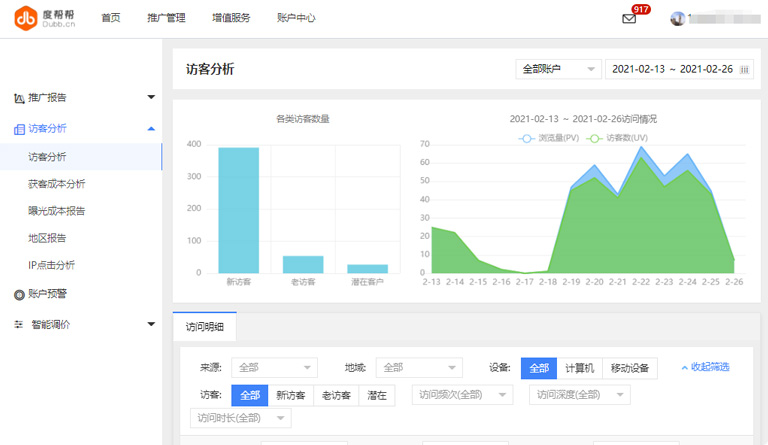
Task: Select 移动设备 device filter
Action: coord(630,368)
